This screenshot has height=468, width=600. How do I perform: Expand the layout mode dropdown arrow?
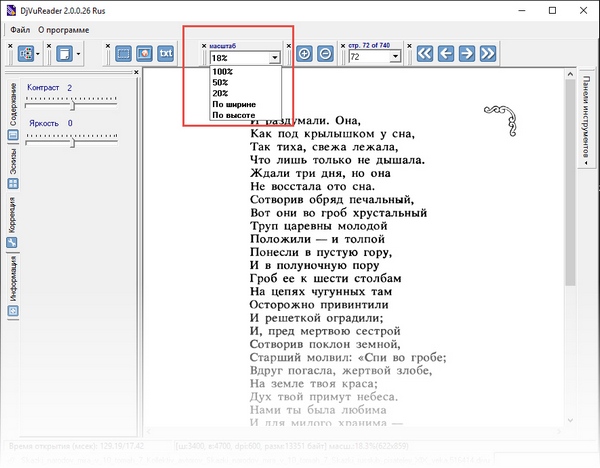coord(38,54)
